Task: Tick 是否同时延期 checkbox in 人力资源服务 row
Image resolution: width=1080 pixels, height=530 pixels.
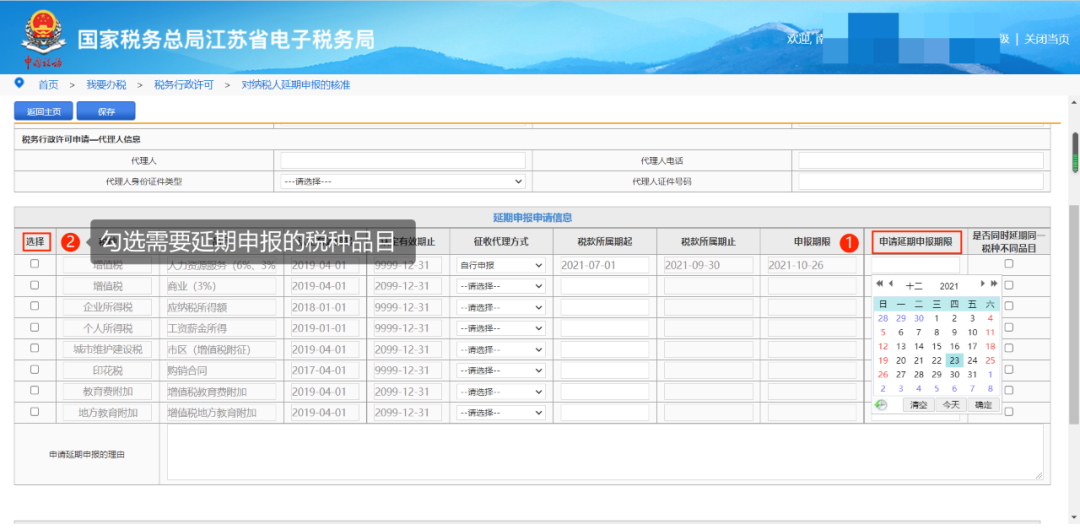Action: [x=1009, y=264]
